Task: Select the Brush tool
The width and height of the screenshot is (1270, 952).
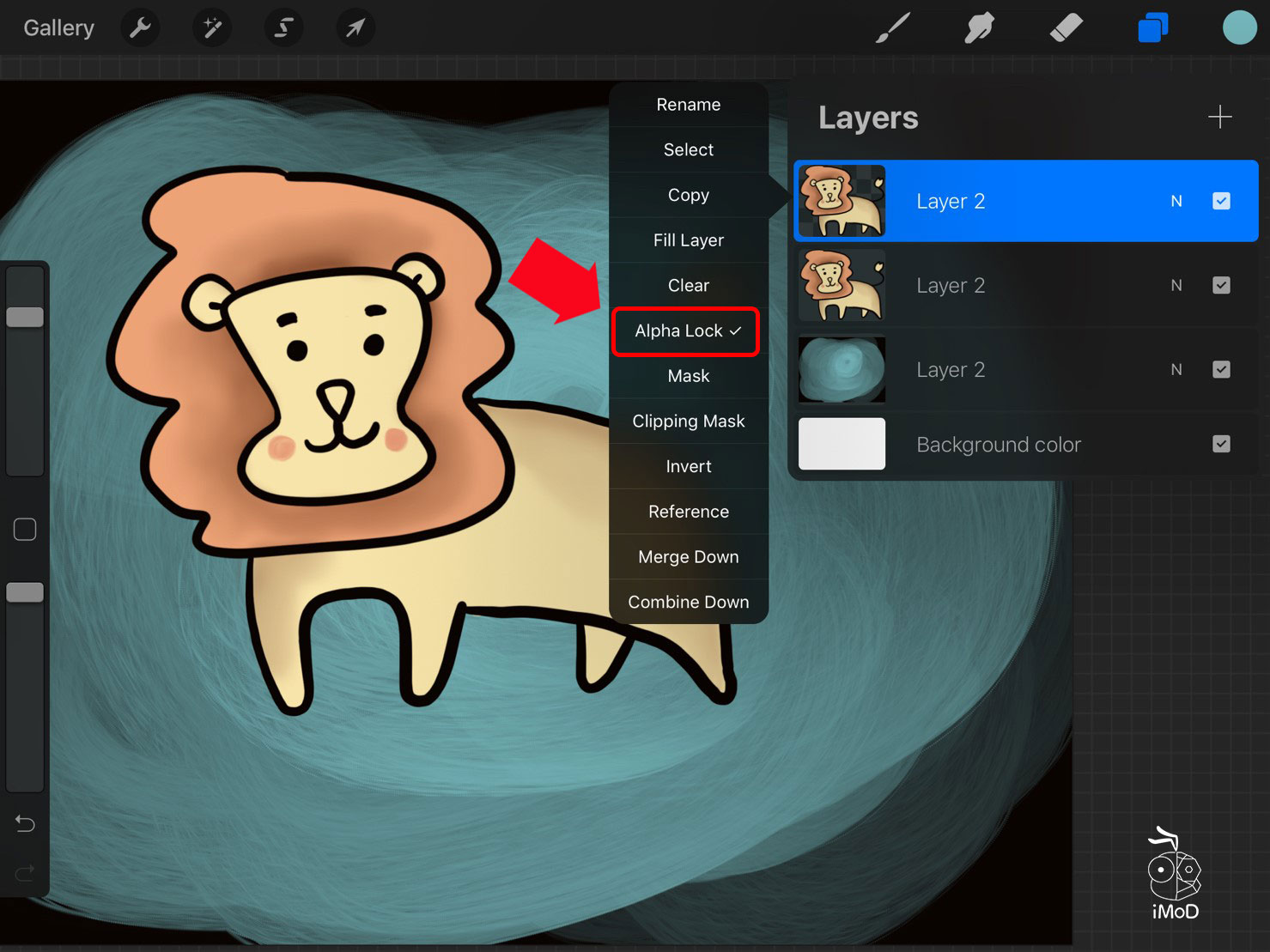Action: tap(893, 28)
